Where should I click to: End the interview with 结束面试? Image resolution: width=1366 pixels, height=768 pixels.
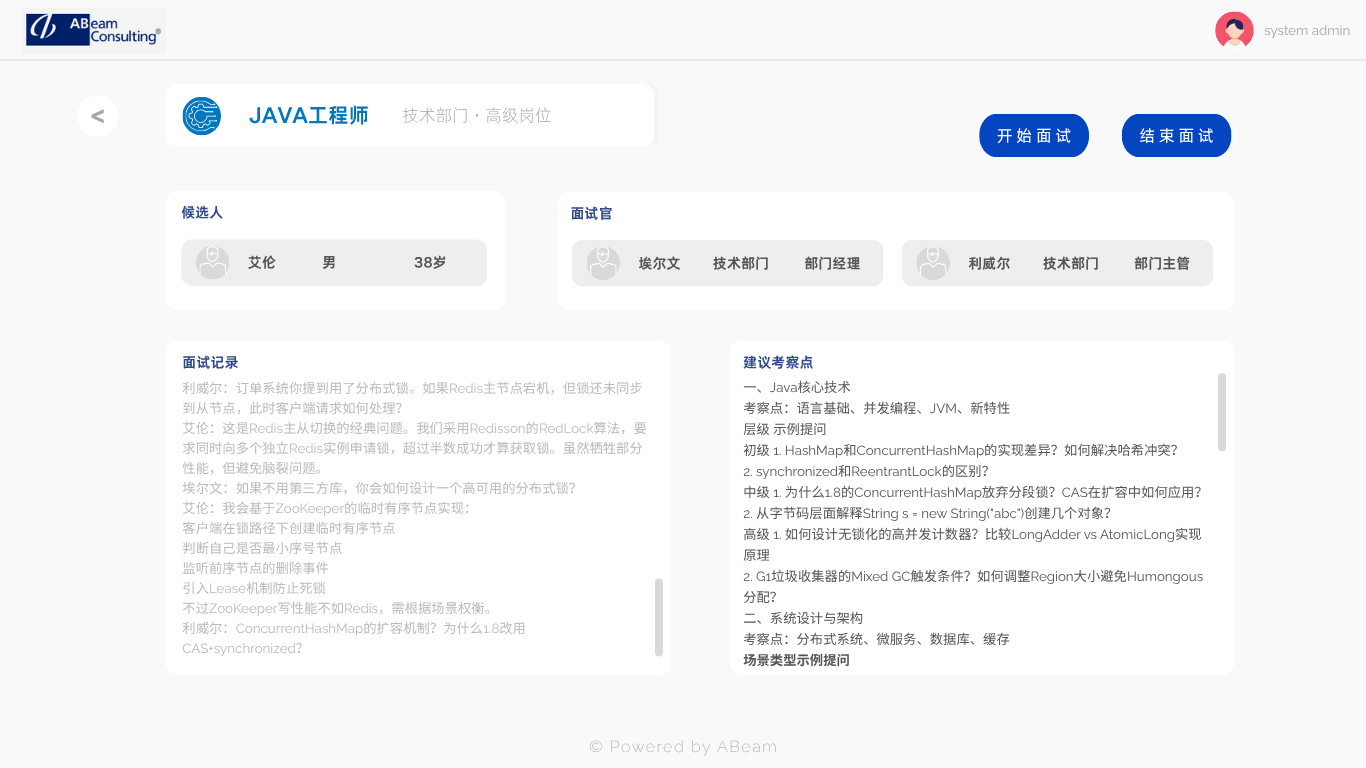pyautogui.click(x=1176, y=136)
